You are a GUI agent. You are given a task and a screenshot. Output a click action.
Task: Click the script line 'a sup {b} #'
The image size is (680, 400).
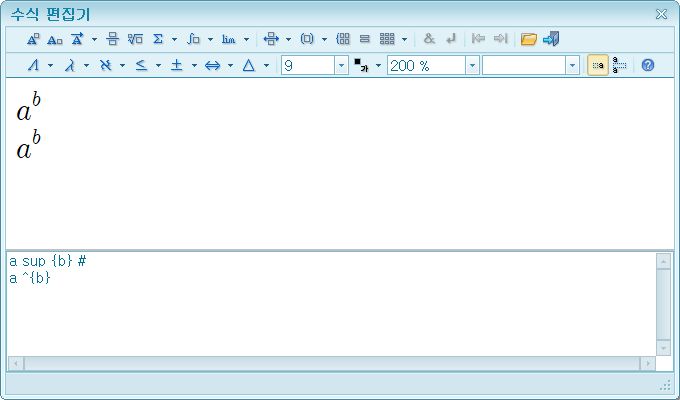pos(48,261)
